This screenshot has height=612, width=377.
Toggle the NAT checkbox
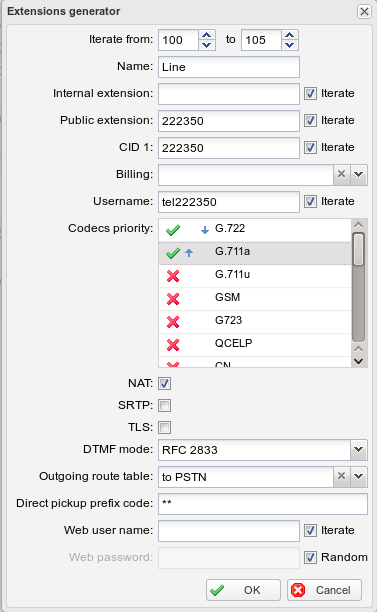click(164, 383)
